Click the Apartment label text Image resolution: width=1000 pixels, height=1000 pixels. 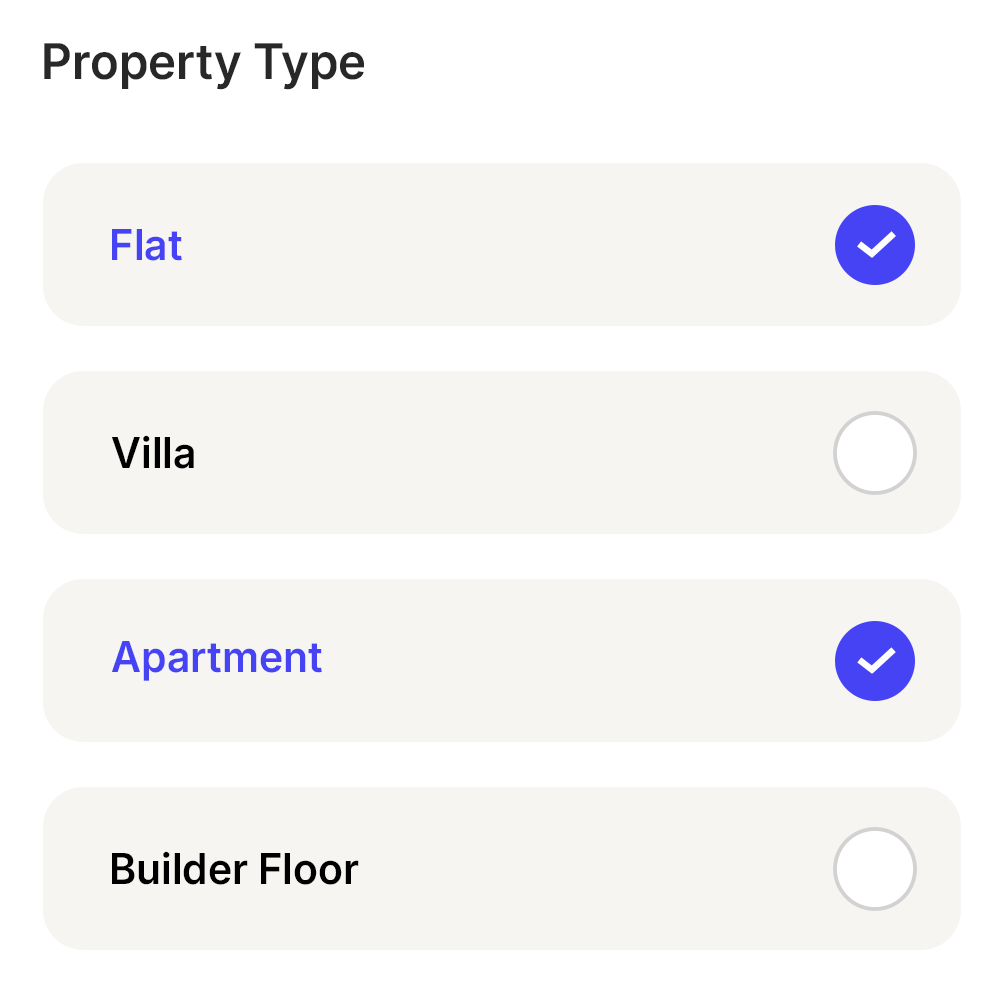[217, 657]
